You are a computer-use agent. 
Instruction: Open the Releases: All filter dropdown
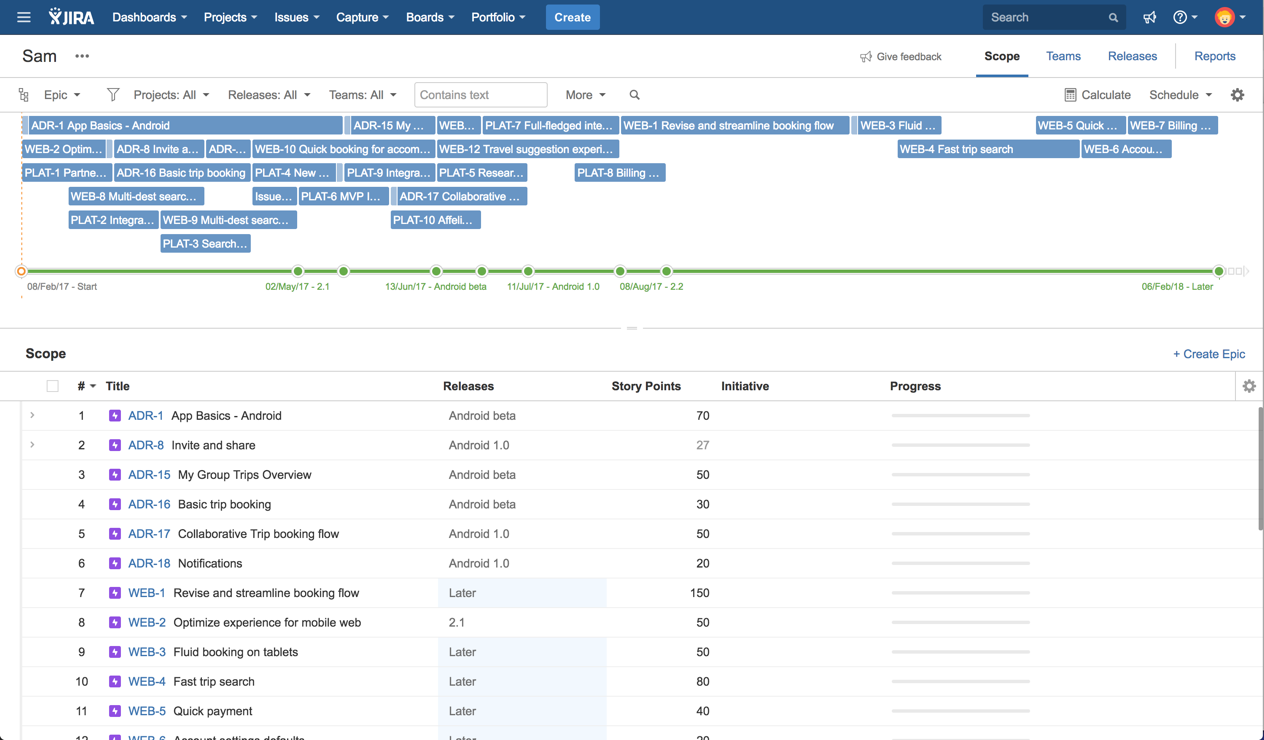pyautogui.click(x=268, y=95)
